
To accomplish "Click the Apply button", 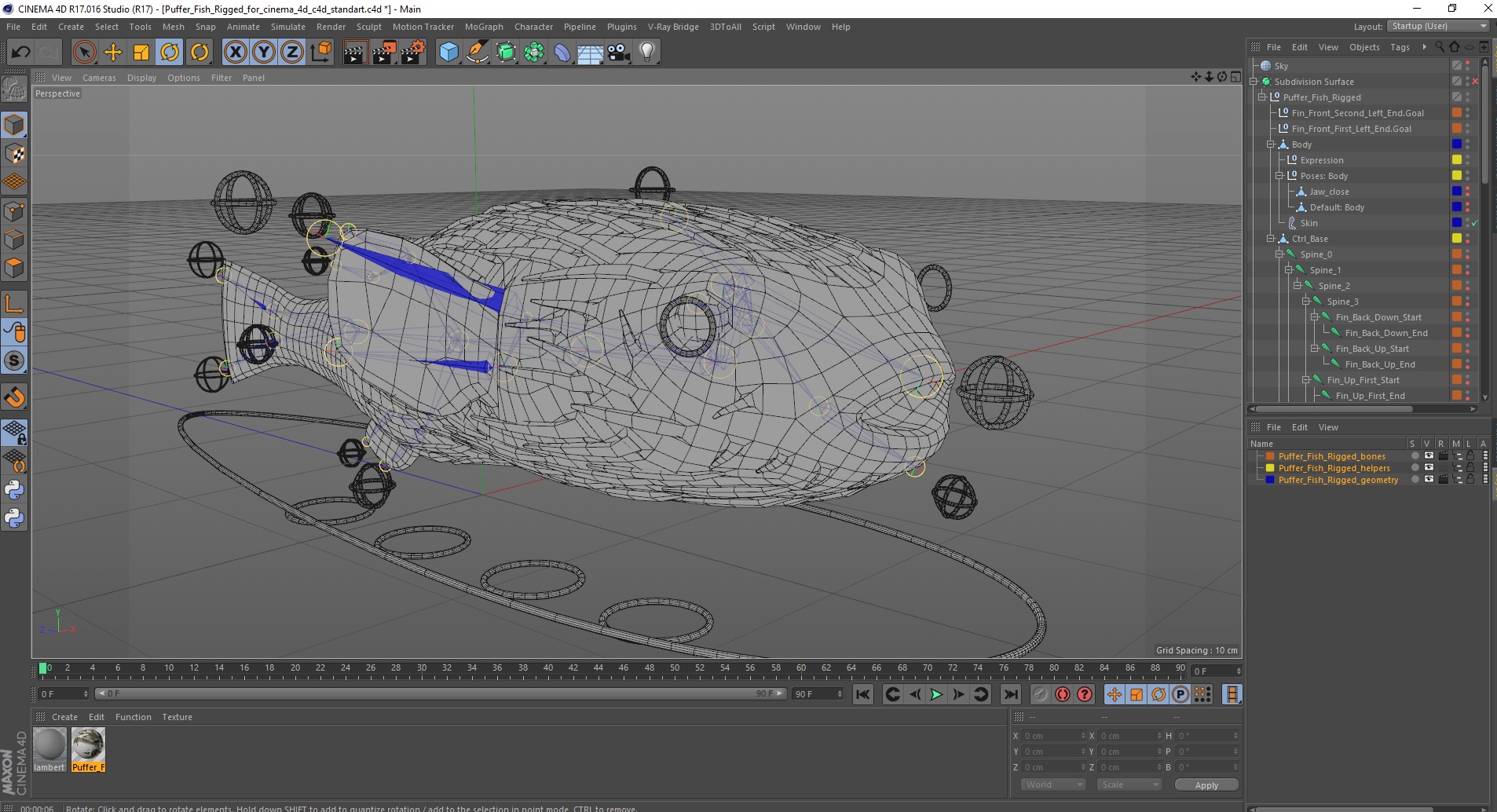I will tap(1206, 785).
